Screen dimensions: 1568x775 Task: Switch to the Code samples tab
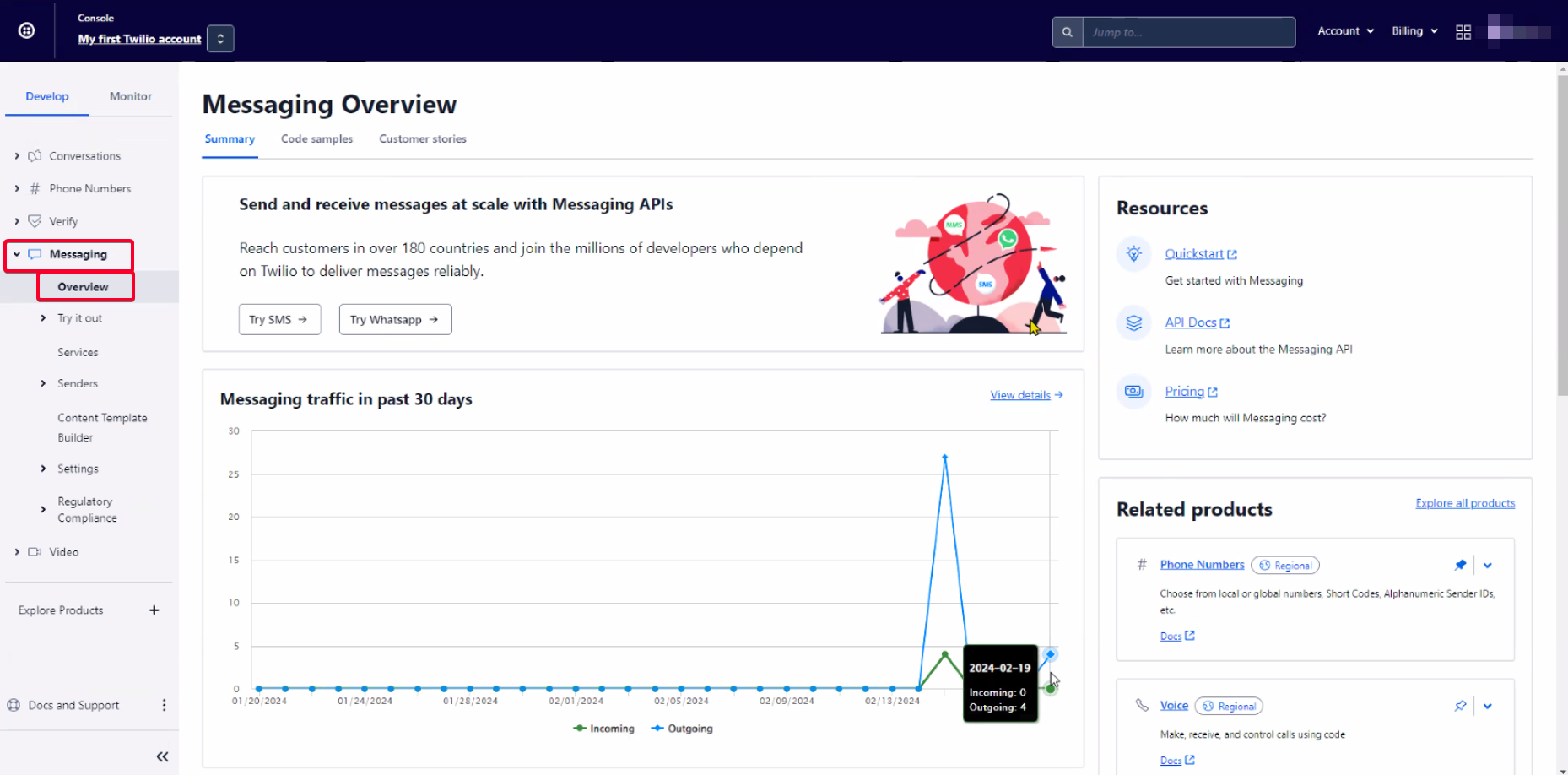point(316,139)
